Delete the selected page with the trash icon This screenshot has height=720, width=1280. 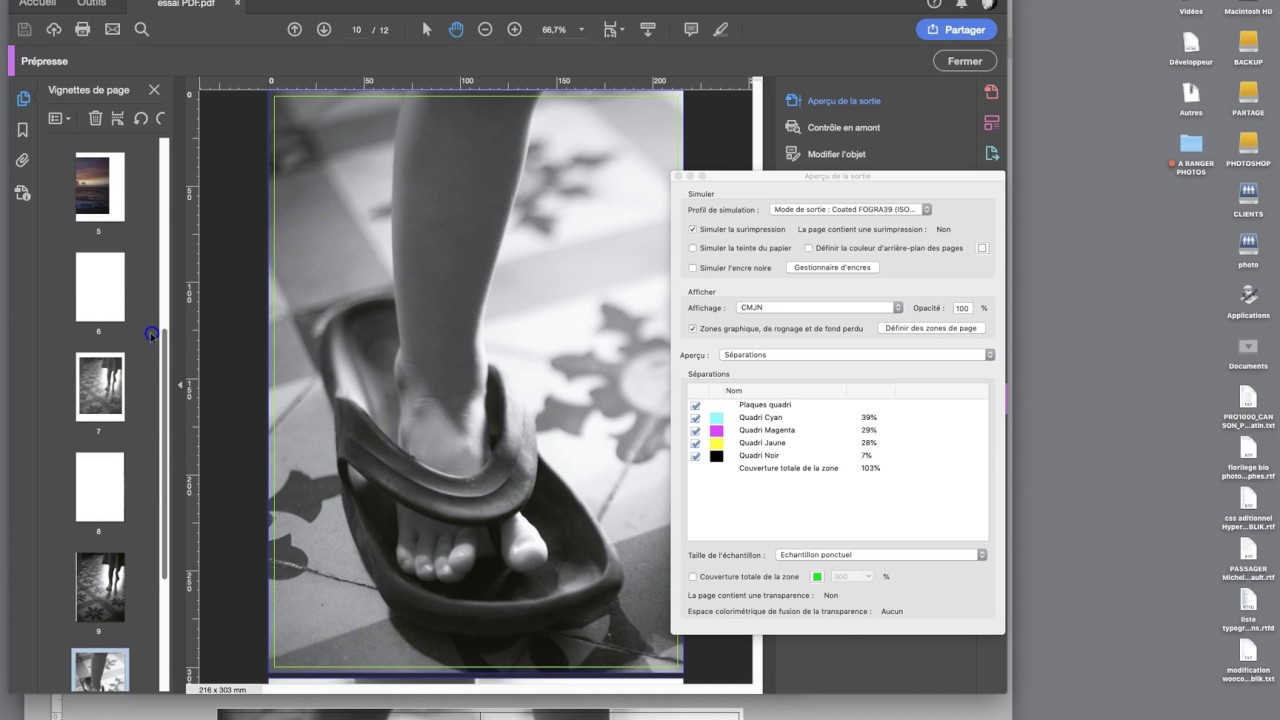click(95, 118)
